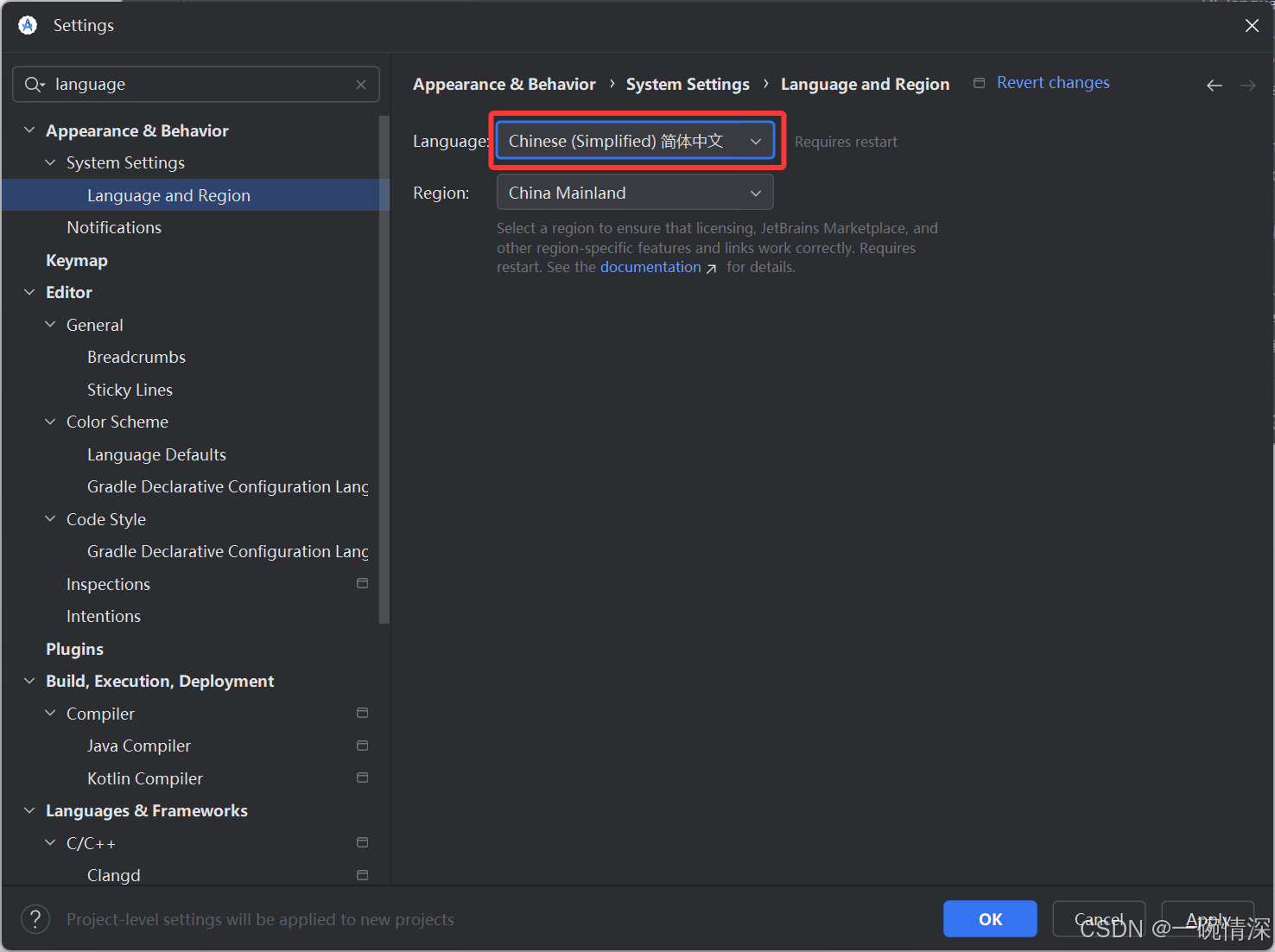This screenshot has width=1275, height=952.
Task: Open the documentation link
Action: point(650,267)
